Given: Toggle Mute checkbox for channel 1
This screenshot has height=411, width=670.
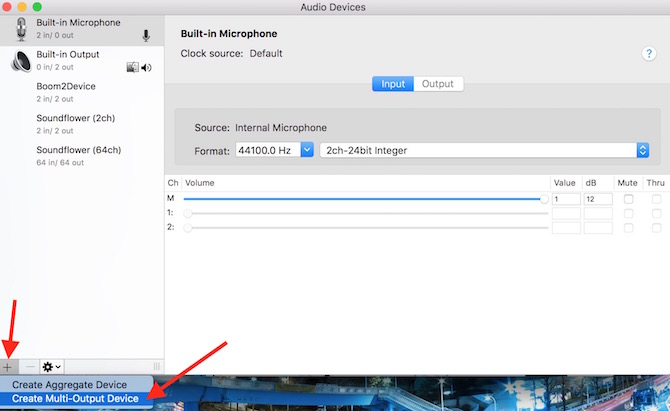Looking at the screenshot, I should 628,213.
